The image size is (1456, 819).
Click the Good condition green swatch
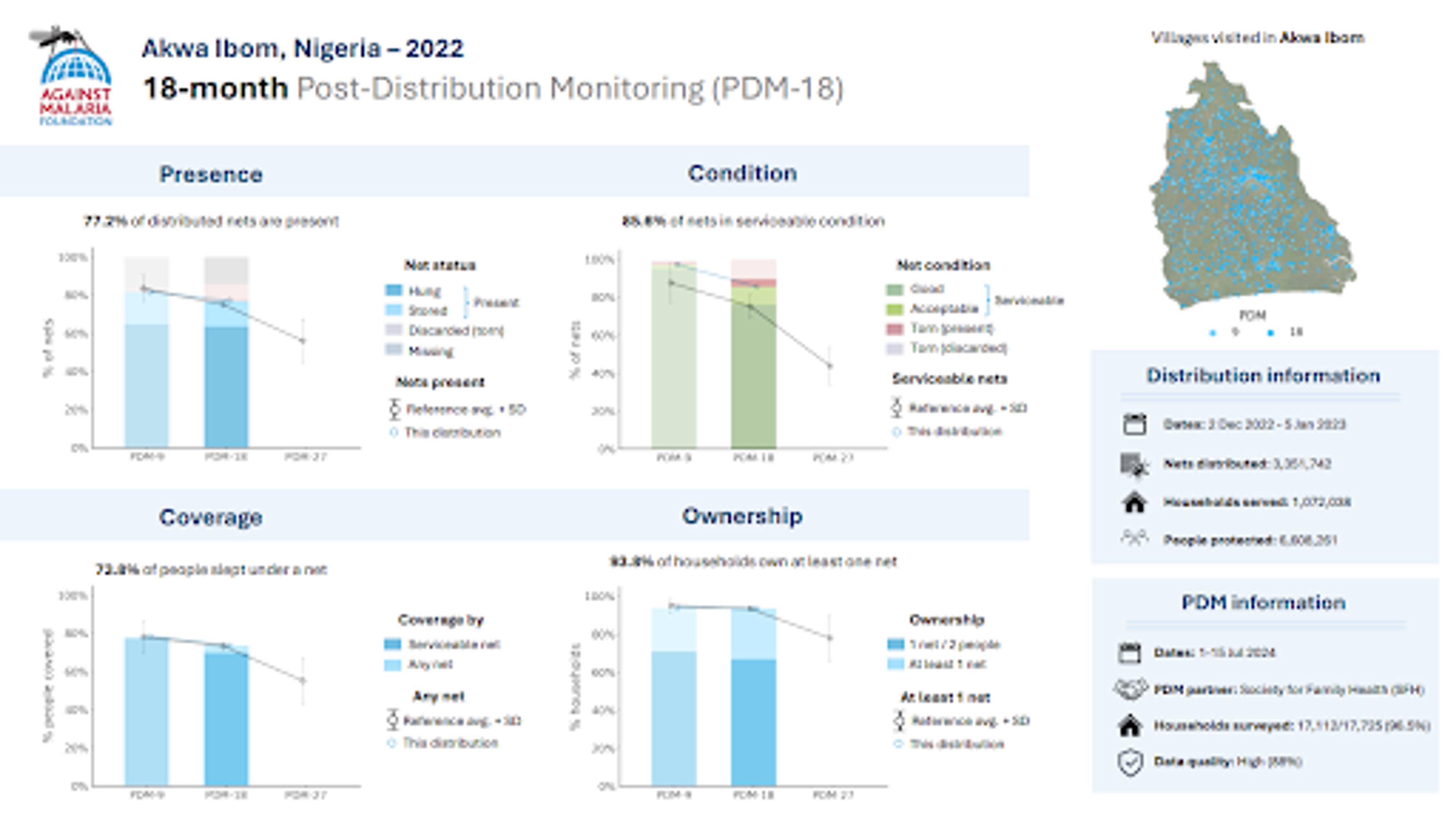895,289
